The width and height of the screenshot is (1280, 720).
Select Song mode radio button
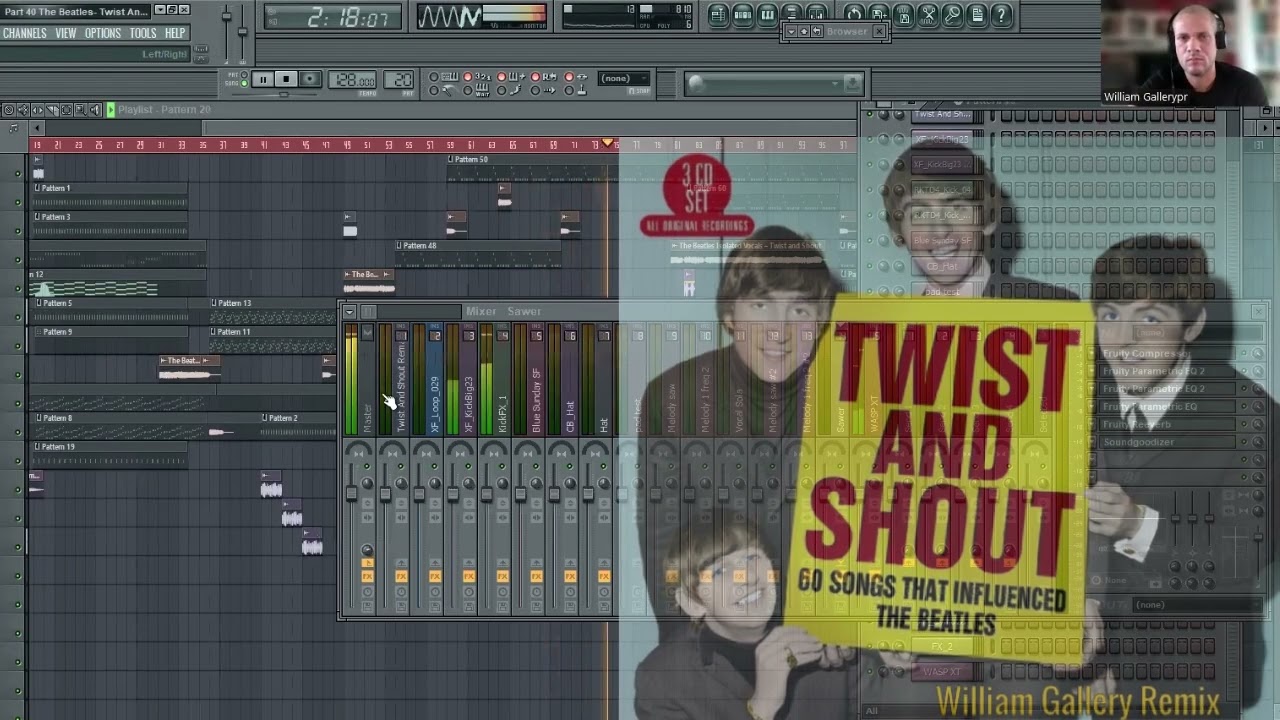[x=243, y=84]
